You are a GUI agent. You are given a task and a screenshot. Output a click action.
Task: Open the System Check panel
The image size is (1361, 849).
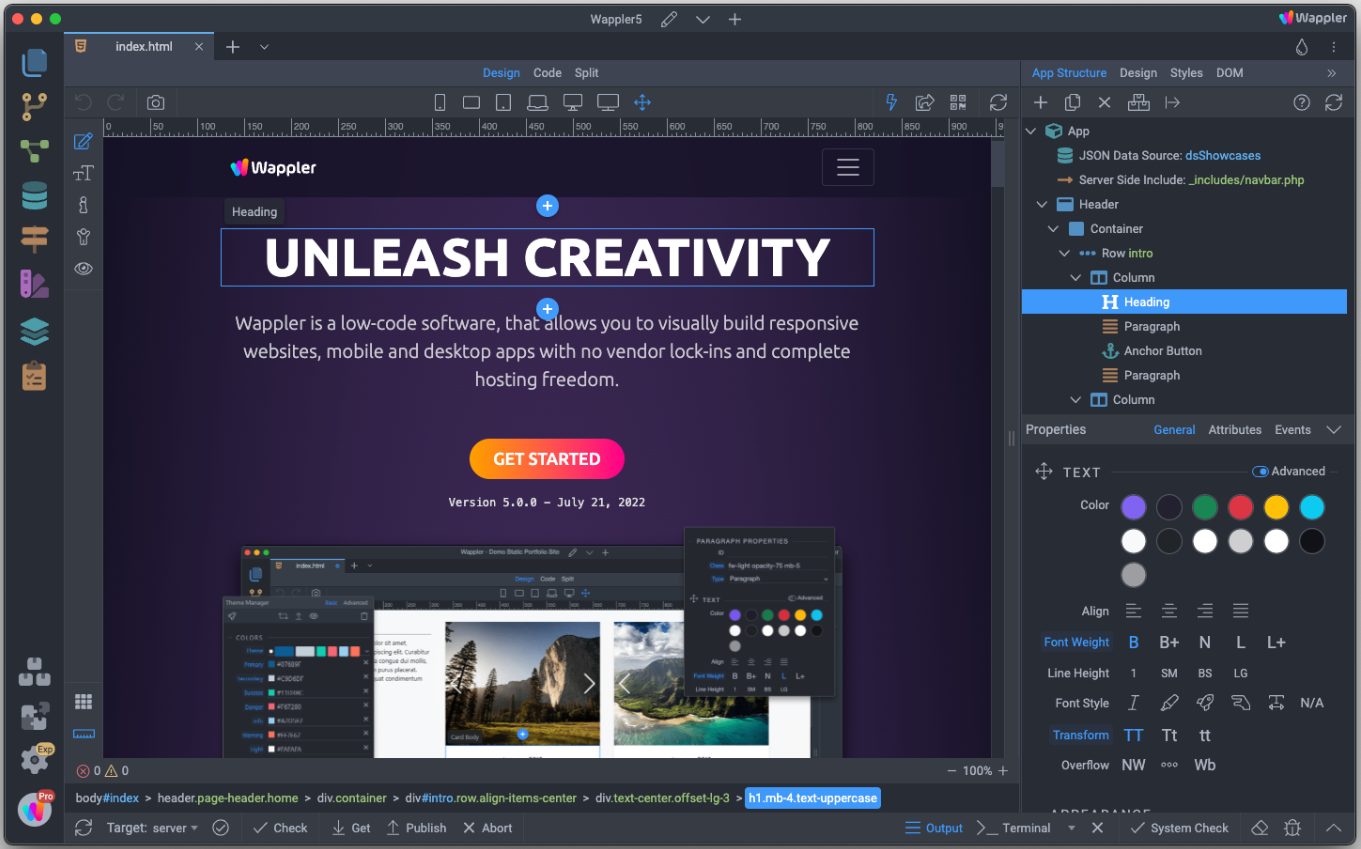(x=1179, y=828)
